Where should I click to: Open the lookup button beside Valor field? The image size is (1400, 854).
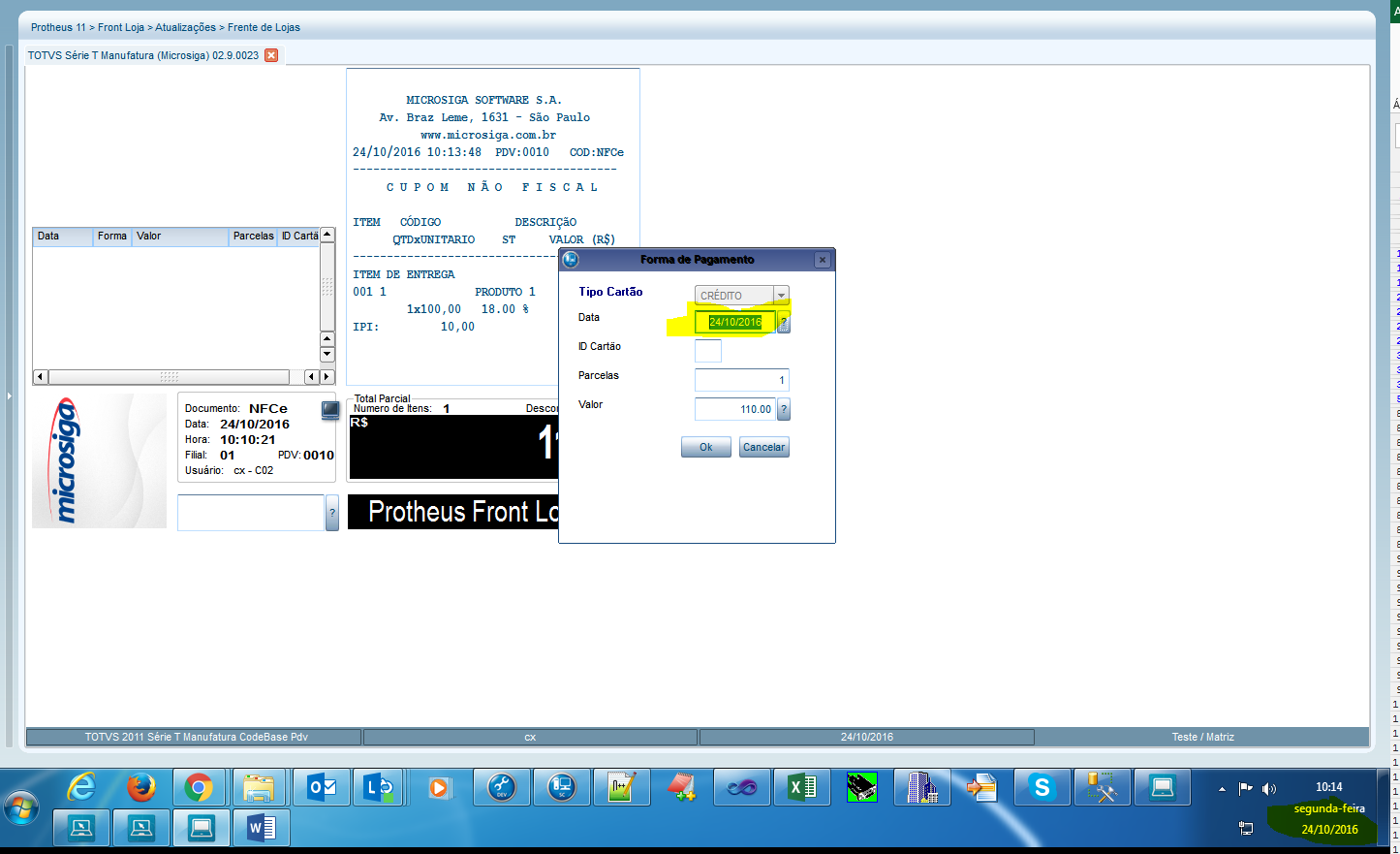tap(784, 409)
